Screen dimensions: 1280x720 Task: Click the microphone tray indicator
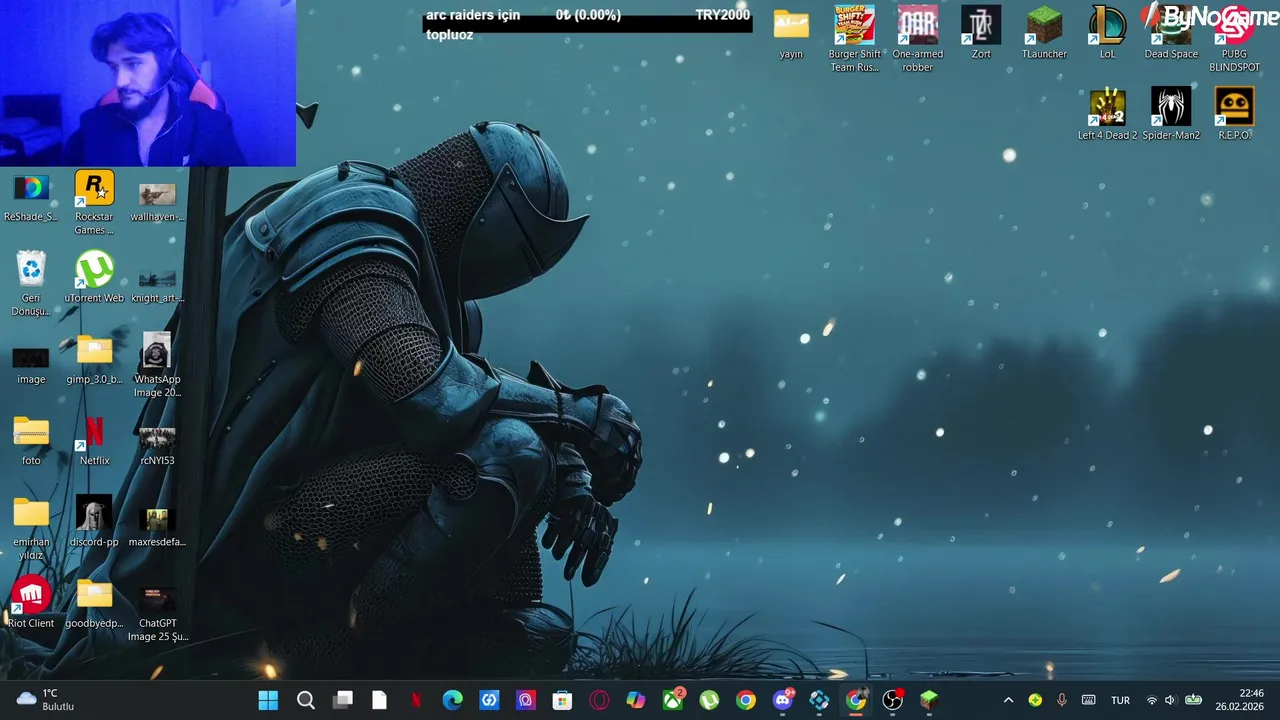pos(1062,700)
